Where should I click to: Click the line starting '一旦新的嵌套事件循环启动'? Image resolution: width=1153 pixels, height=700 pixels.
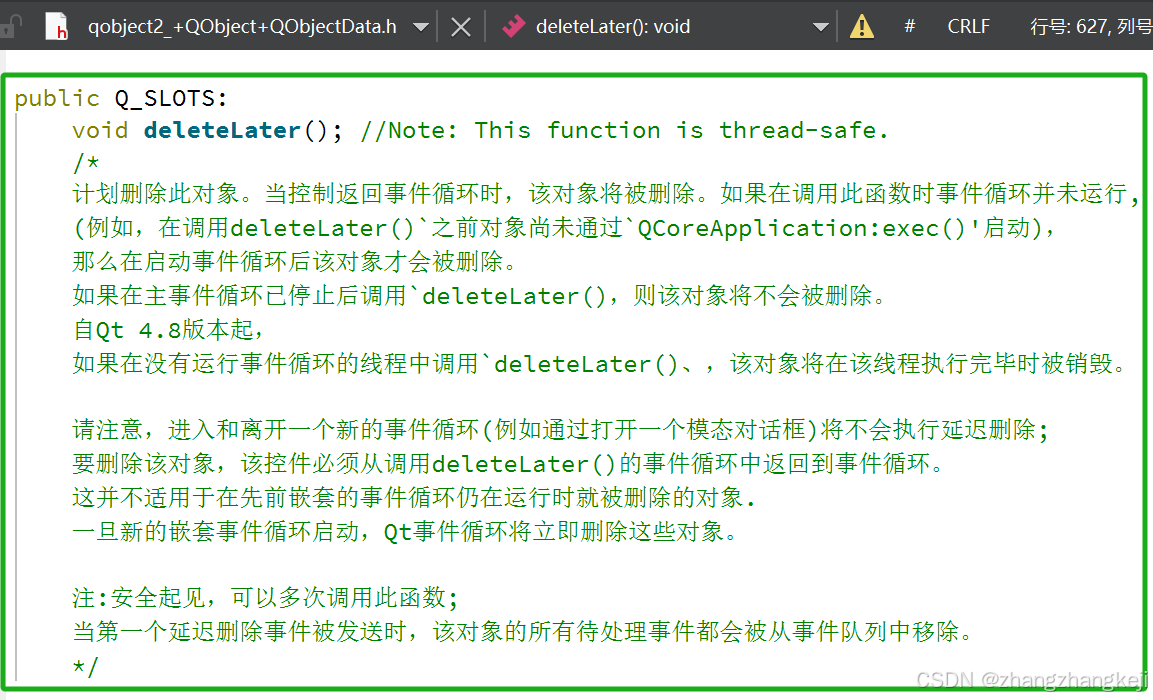pos(405,531)
